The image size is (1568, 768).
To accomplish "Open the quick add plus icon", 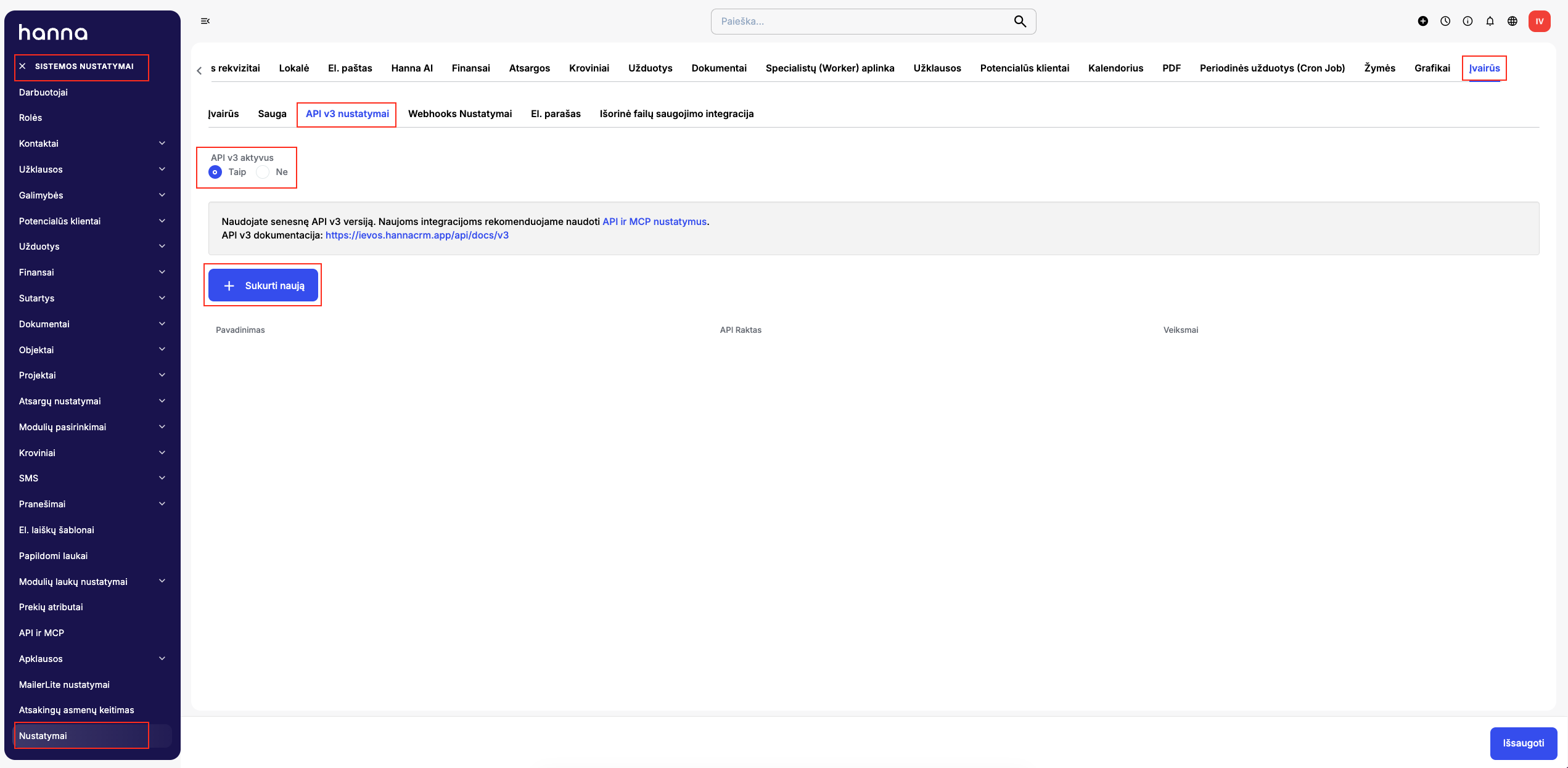I will (1422, 21).
